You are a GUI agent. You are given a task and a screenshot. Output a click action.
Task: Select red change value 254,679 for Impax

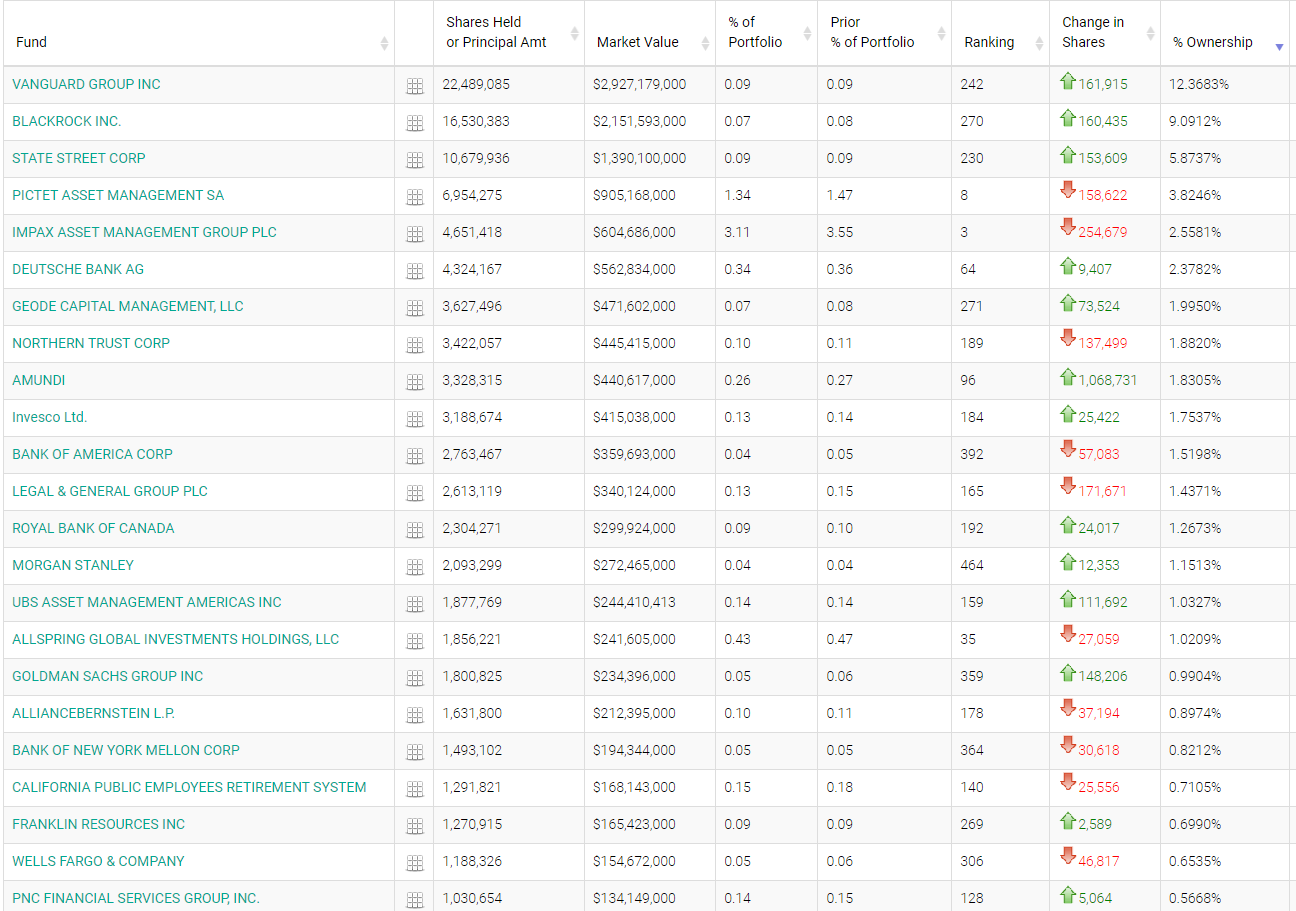(1102, 232)
